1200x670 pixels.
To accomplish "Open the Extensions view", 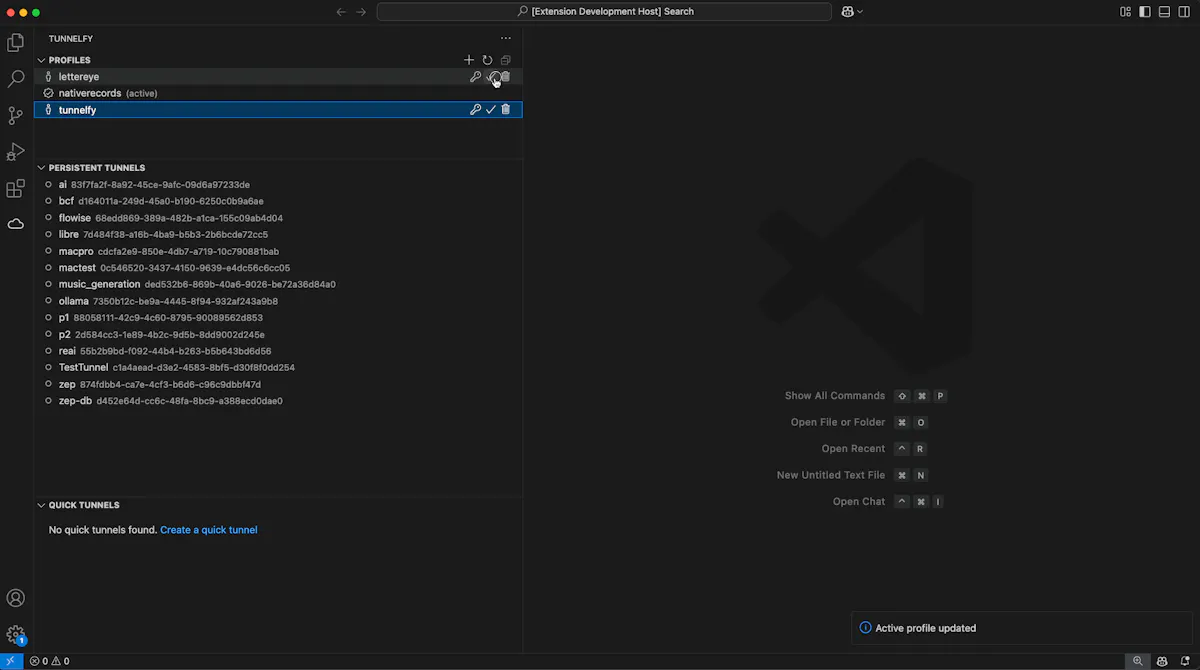I will click(16, 188).
